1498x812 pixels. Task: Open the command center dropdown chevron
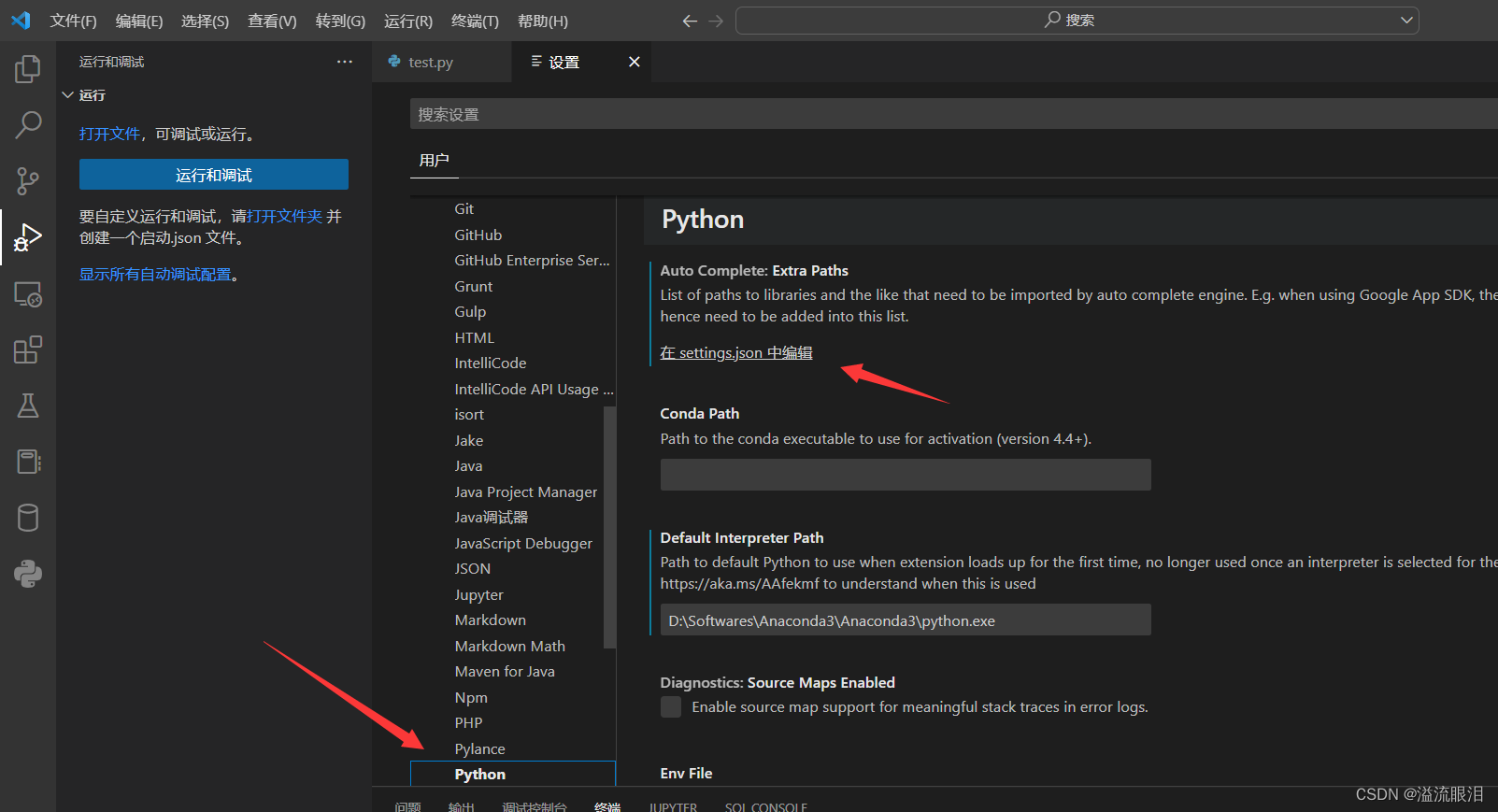click(1406, 20)
